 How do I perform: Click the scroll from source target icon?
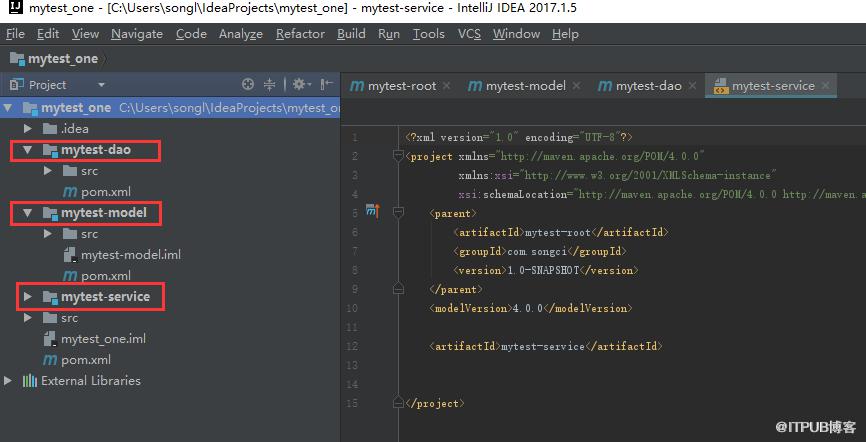click(x=248, y=85)
